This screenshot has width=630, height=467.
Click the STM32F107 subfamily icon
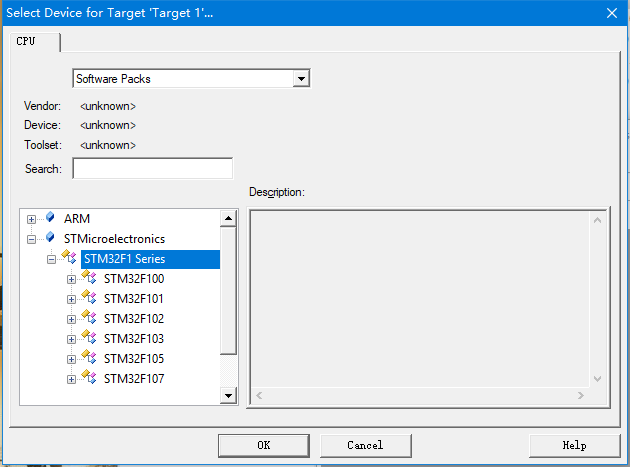(89, 377)
